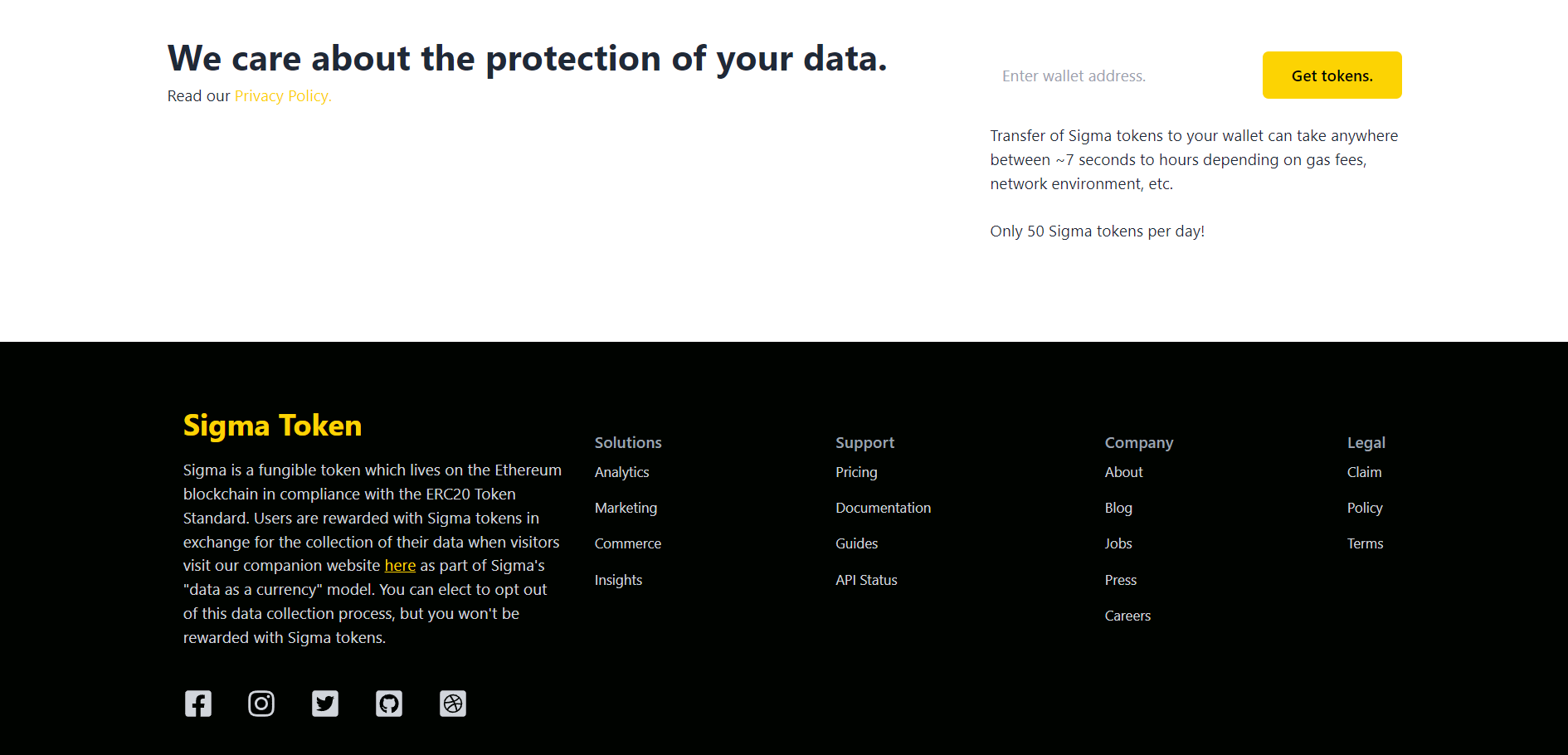Image resolution: width=1568 pixels, height=755 pixels.
Task: Click the 'here' companion website link
Action: point(400,565)
